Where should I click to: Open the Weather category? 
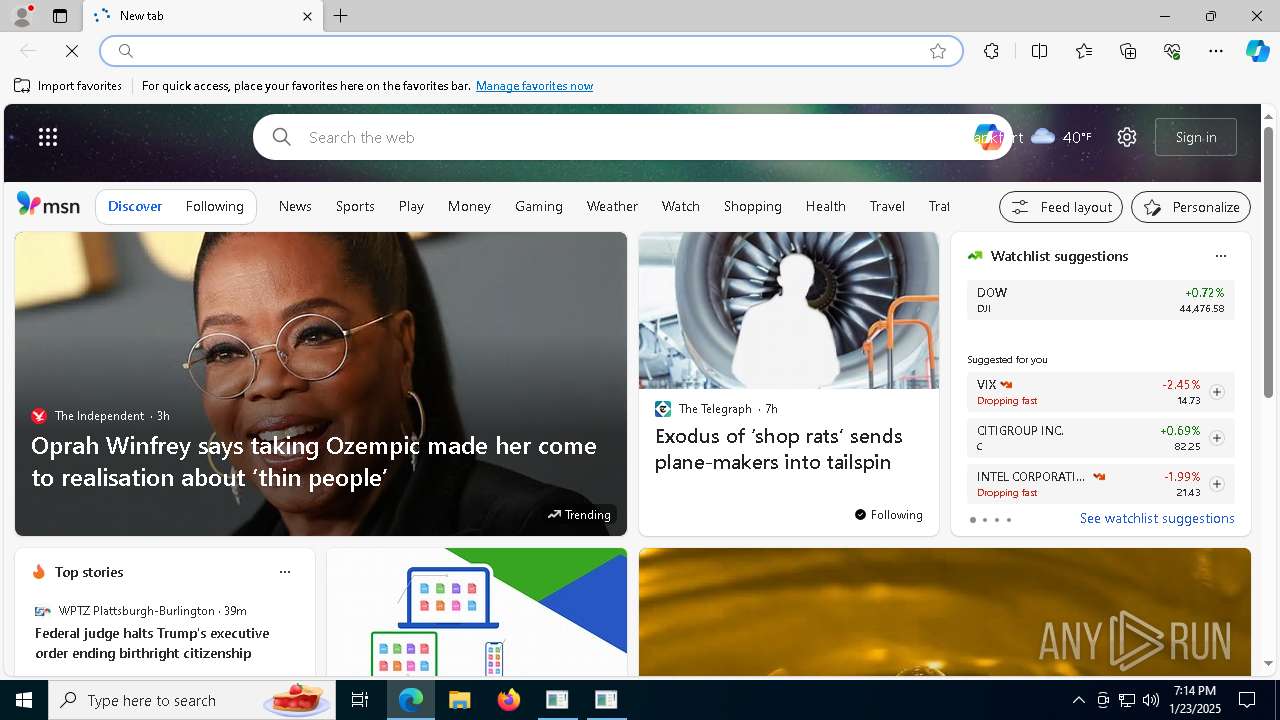pyautogui.click(x=612, y=206)
